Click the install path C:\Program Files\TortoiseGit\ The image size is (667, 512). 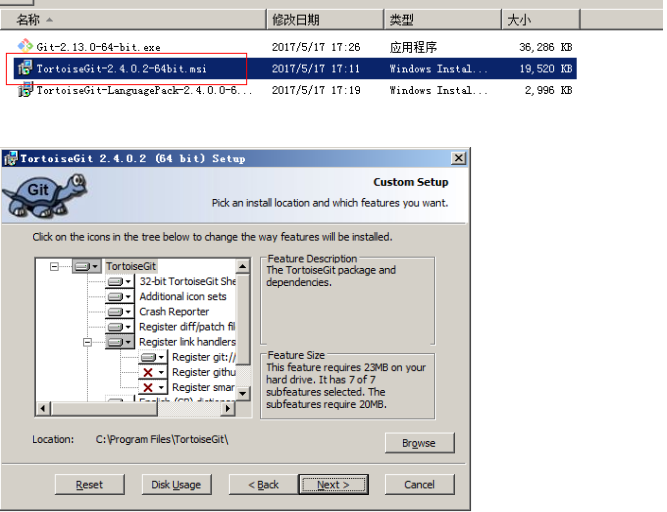(x=162, y=439)
